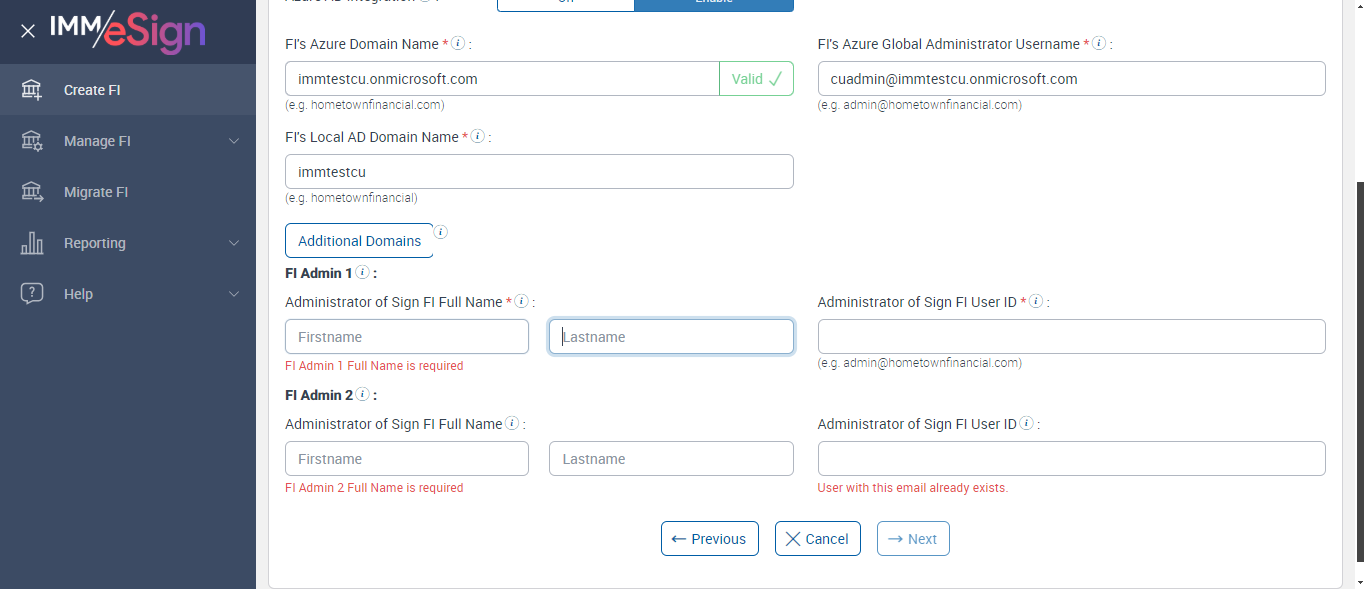Click the Create FI bank icon
The width and height of the screenshot is (1366, 589).
(32, 90)
